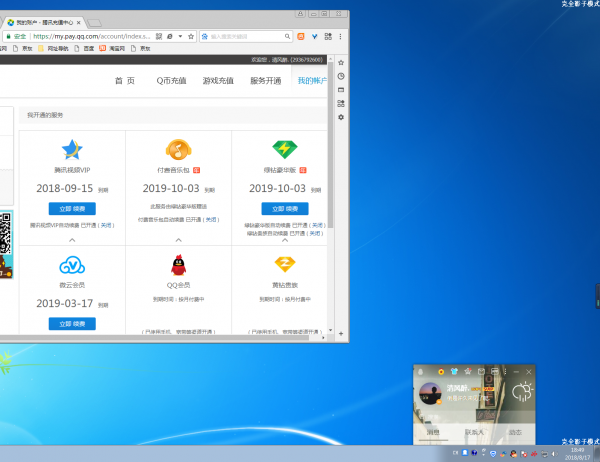Click 立即续费 under 绿钻豪华版
This screenshot has width=600, height=462.
pos(285,209)
